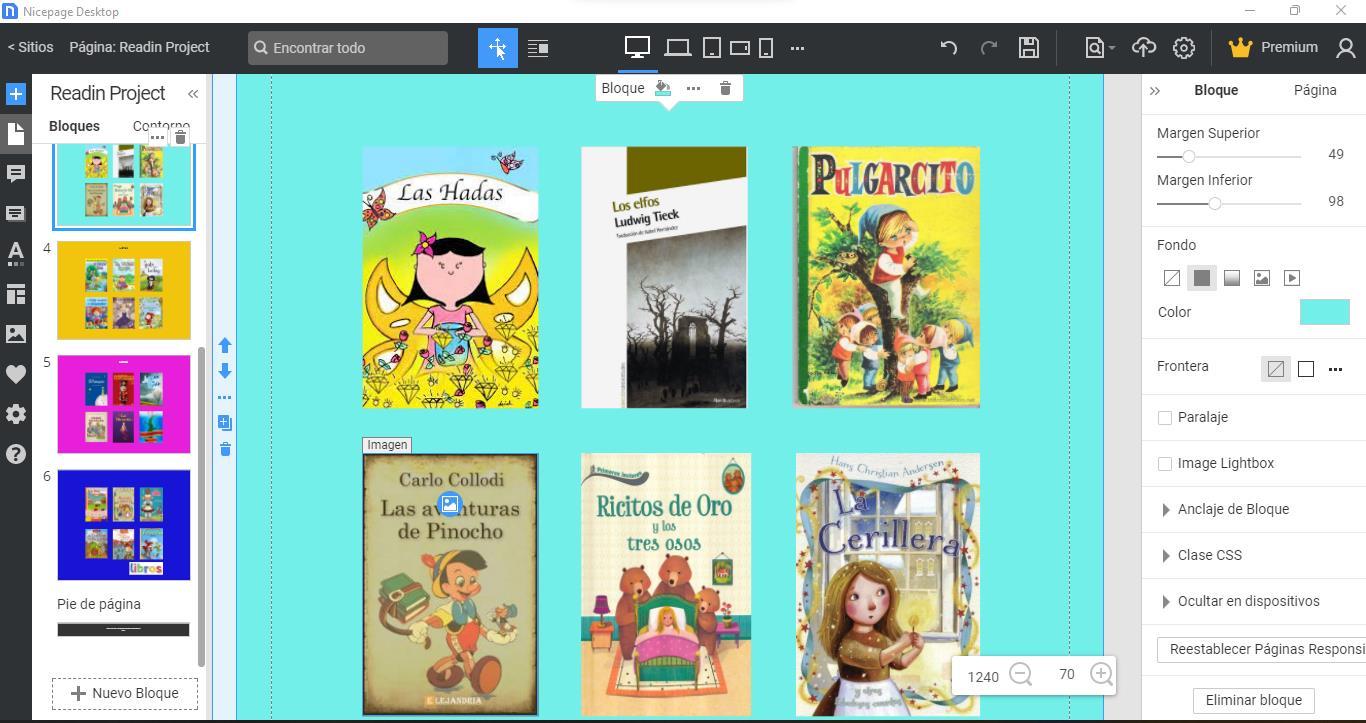Select block thumbnail number 5
1366x723 pixels.
coord(124,404)
